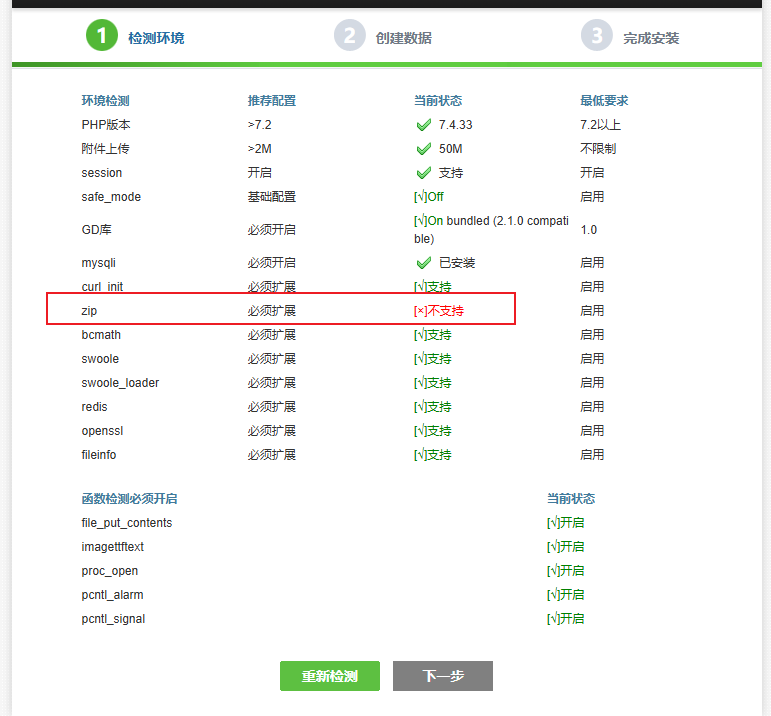Click the redis row label
The width and height of the screenshot is (771, 716).
[94, 407]
